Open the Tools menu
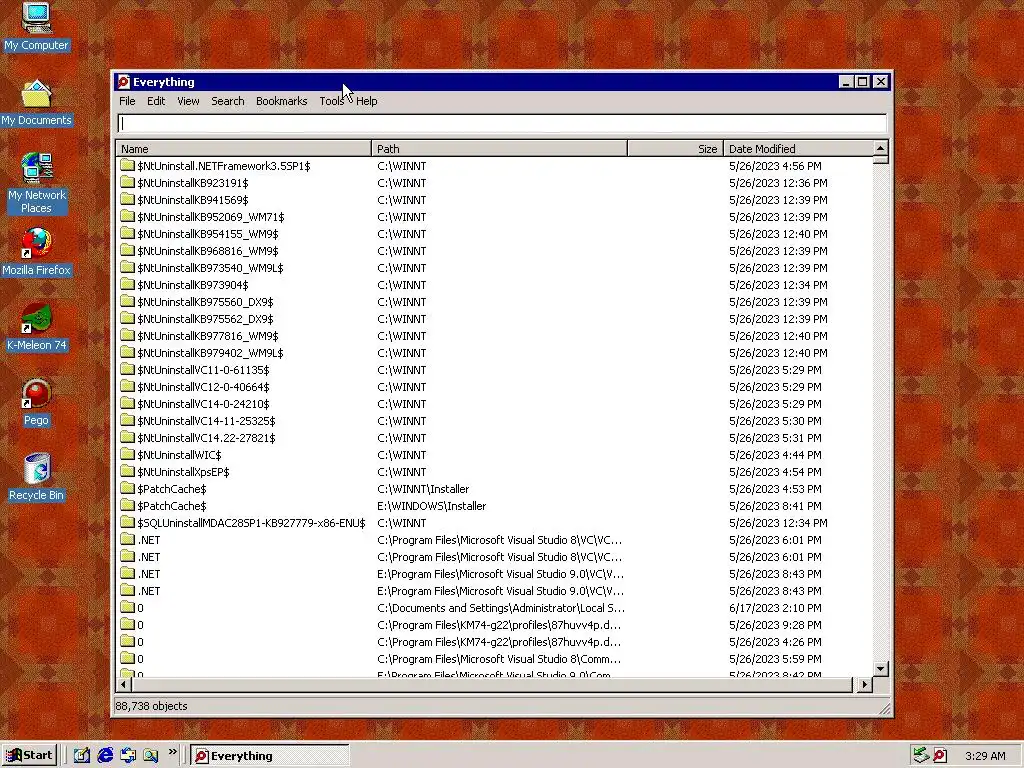This screenshot has width=1024, height=768. point(332,101)
